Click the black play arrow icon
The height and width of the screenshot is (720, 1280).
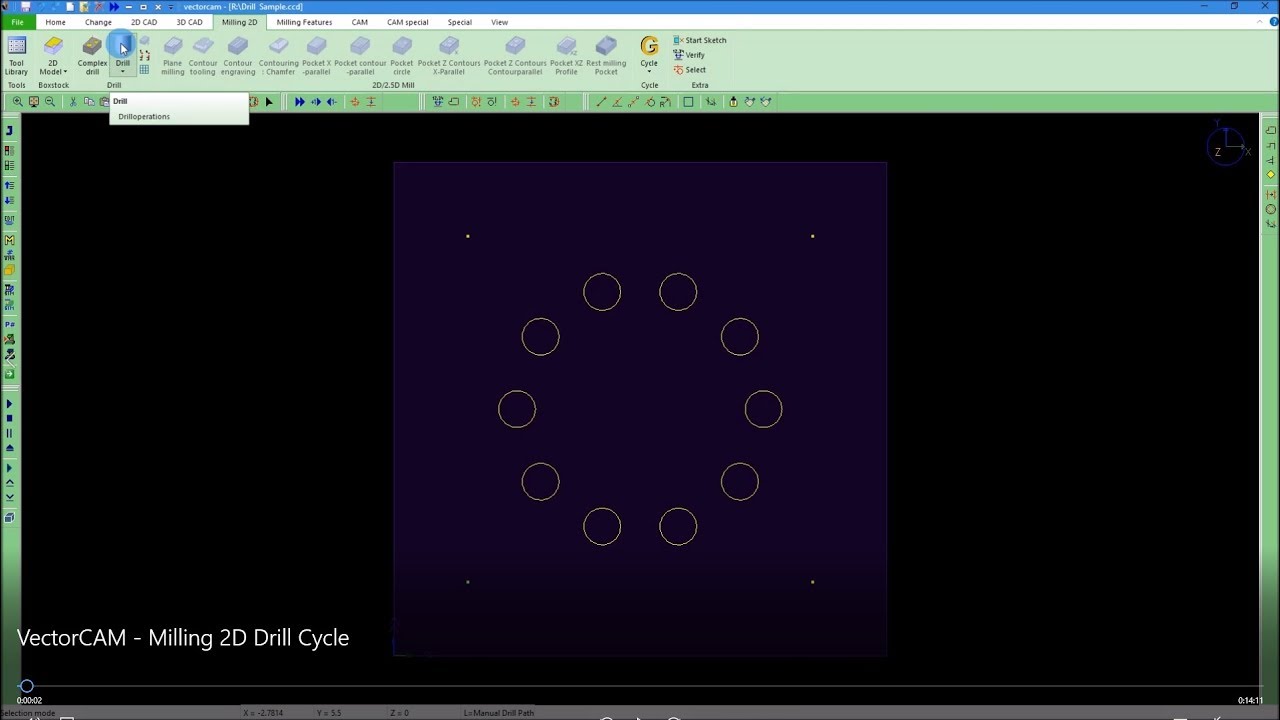[x=269, y=102]
